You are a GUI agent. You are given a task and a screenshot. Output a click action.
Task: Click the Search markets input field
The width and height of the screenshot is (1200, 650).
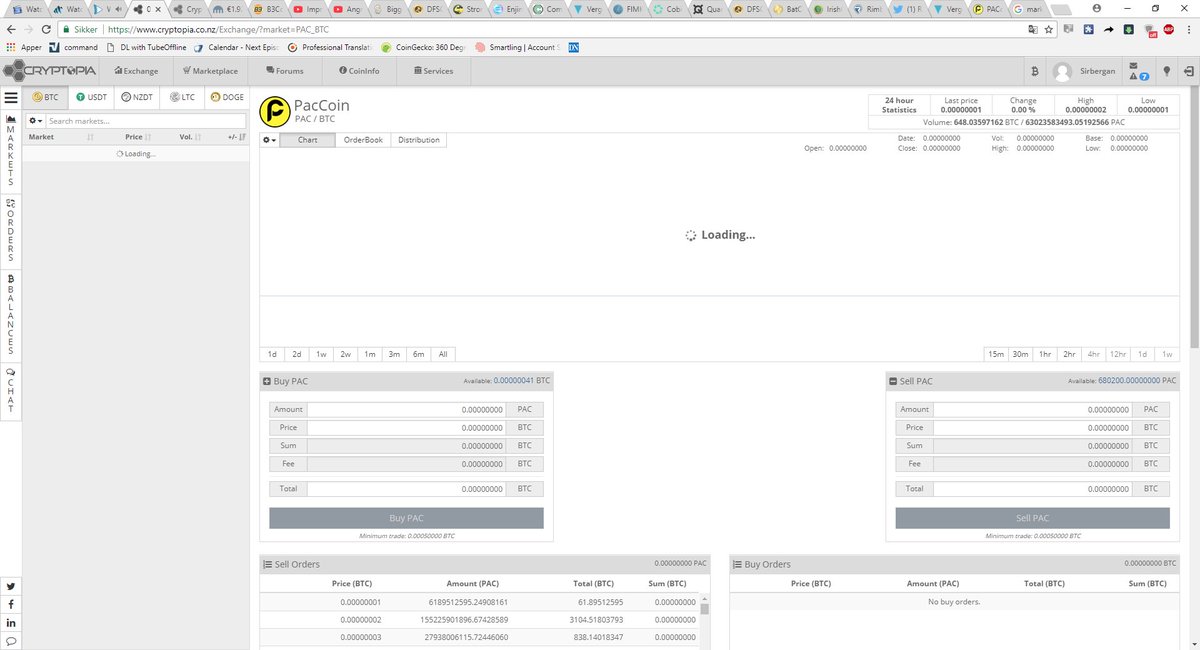pyautogui.click(x=146, y=121)
